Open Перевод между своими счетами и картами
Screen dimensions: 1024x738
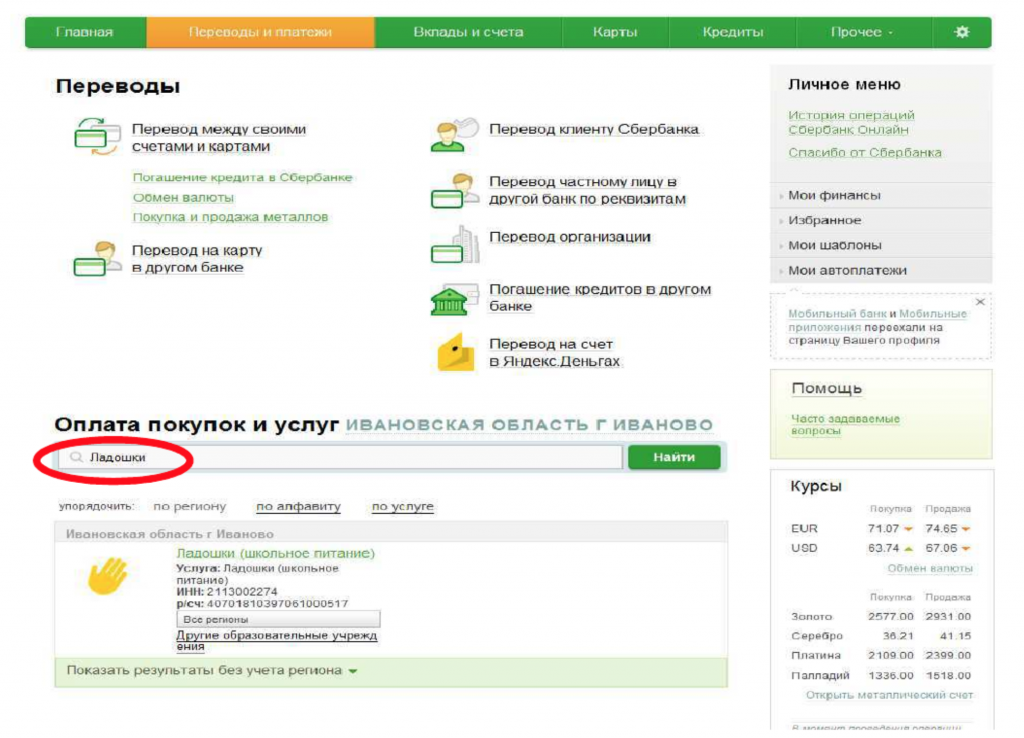[219, 138]
